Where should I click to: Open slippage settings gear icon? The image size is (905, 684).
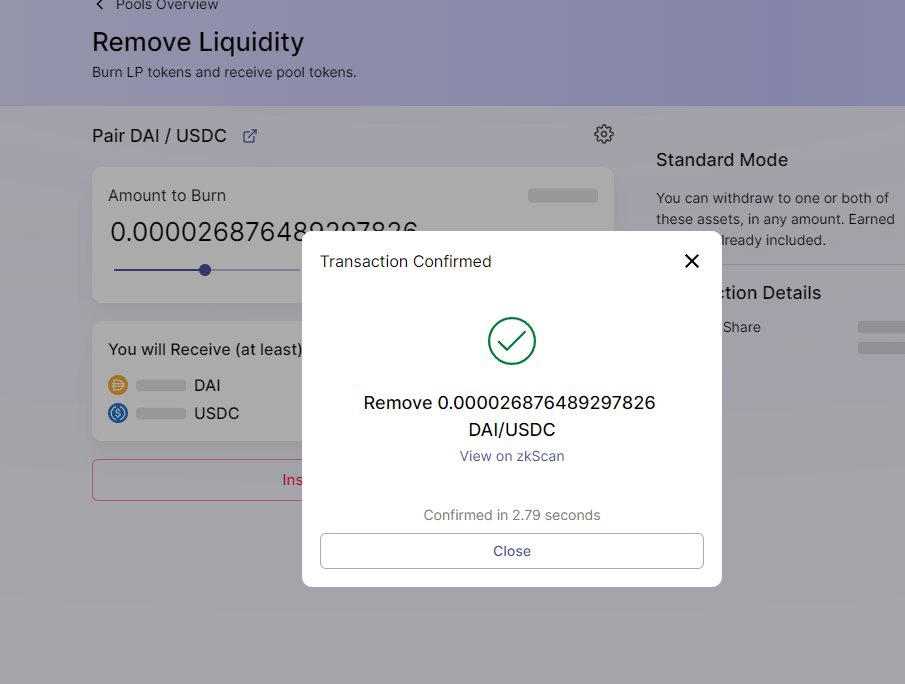[604, 134]
